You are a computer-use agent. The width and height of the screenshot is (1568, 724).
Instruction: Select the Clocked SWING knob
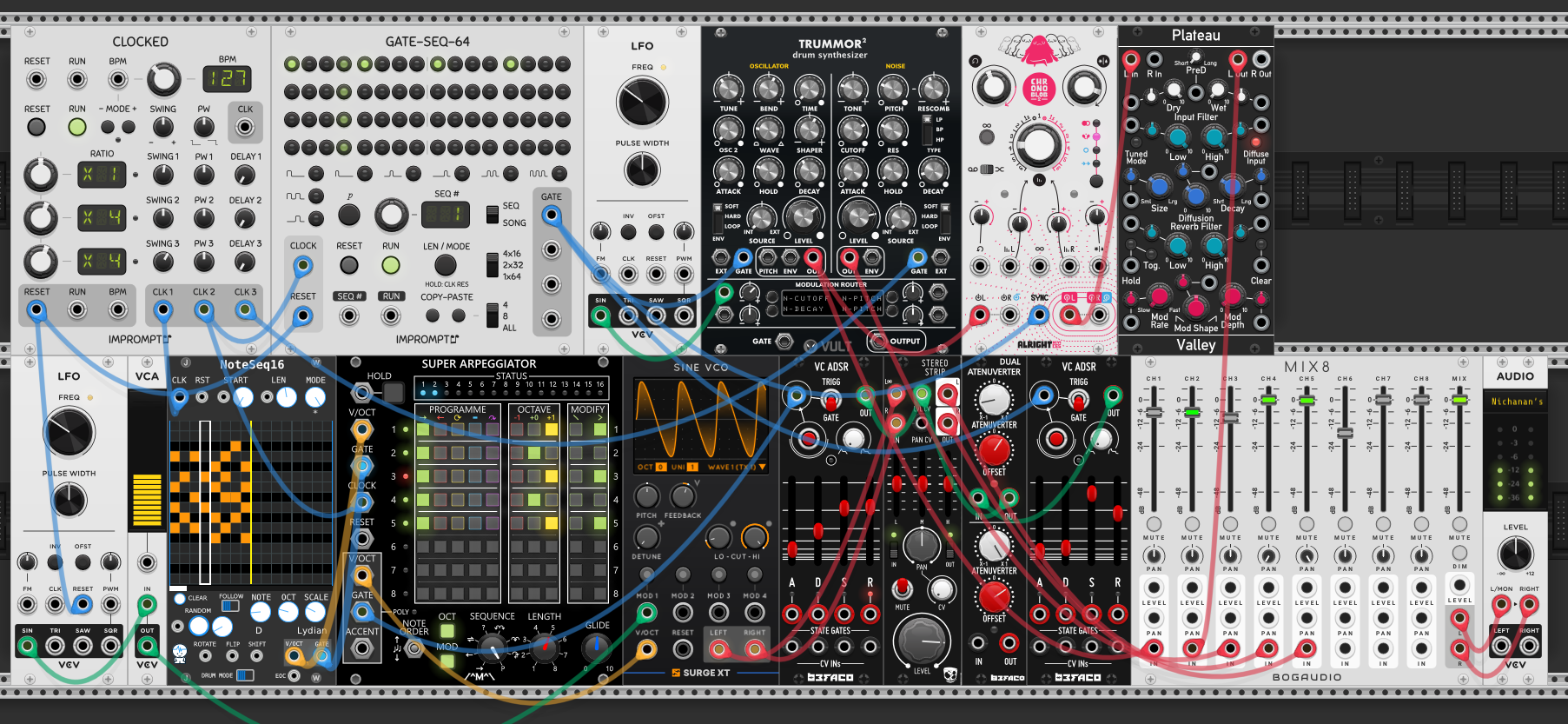click(x=162, y=128)
